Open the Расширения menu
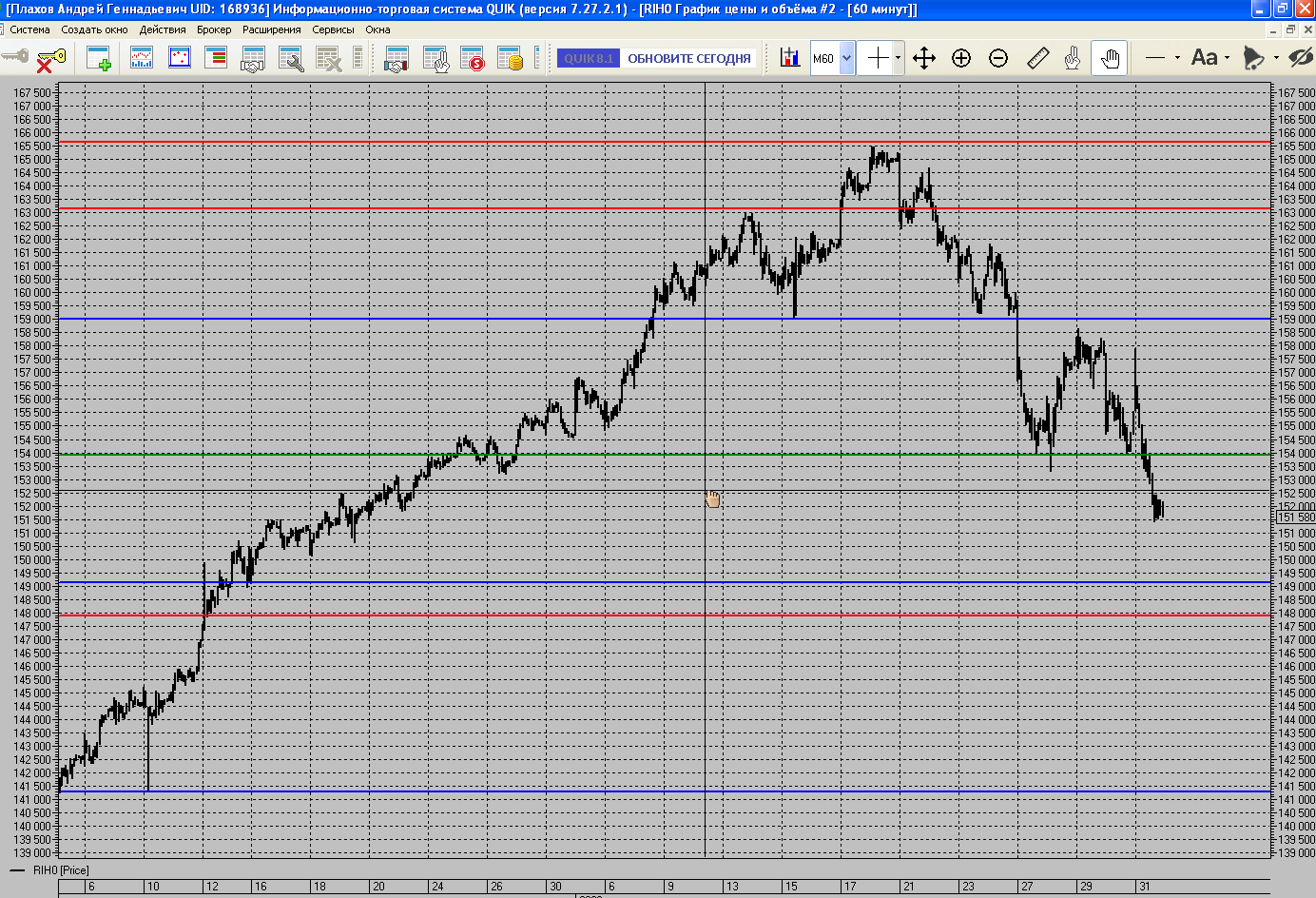The height and width of the screenshot is (898, 1316). (x=271, y=29)
